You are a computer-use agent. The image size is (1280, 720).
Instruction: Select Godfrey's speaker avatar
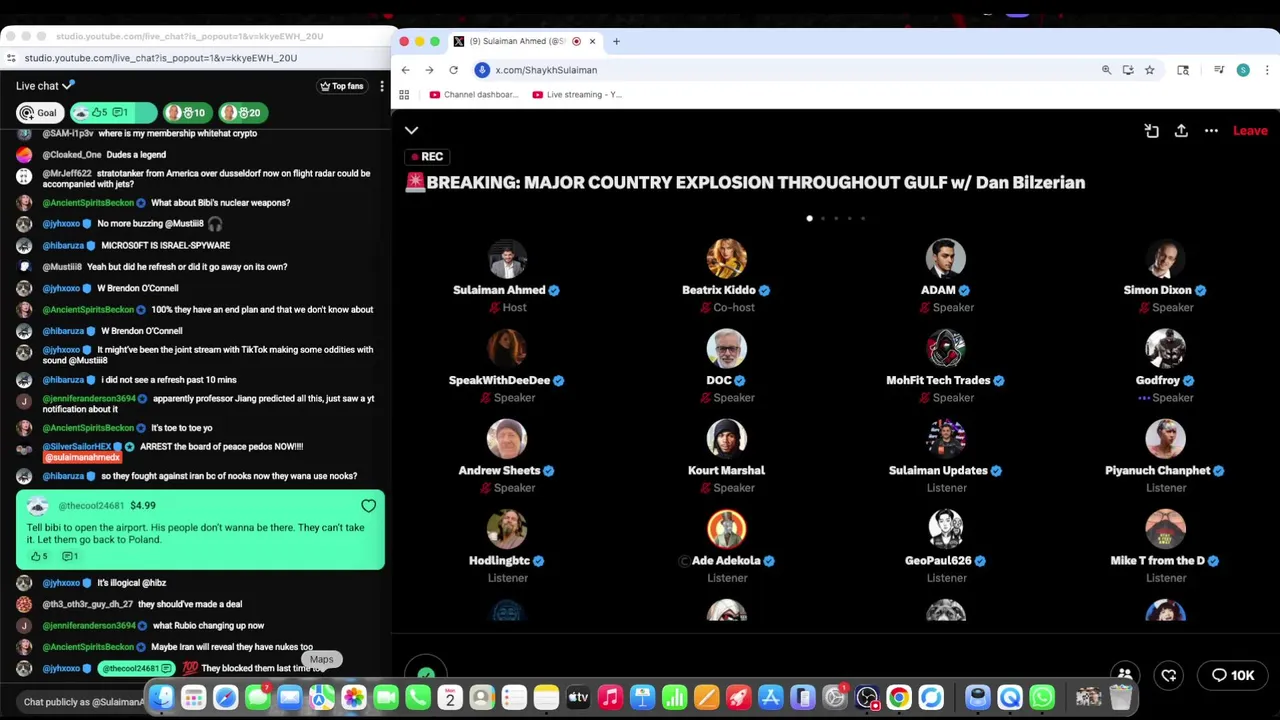pos(1165,349)
